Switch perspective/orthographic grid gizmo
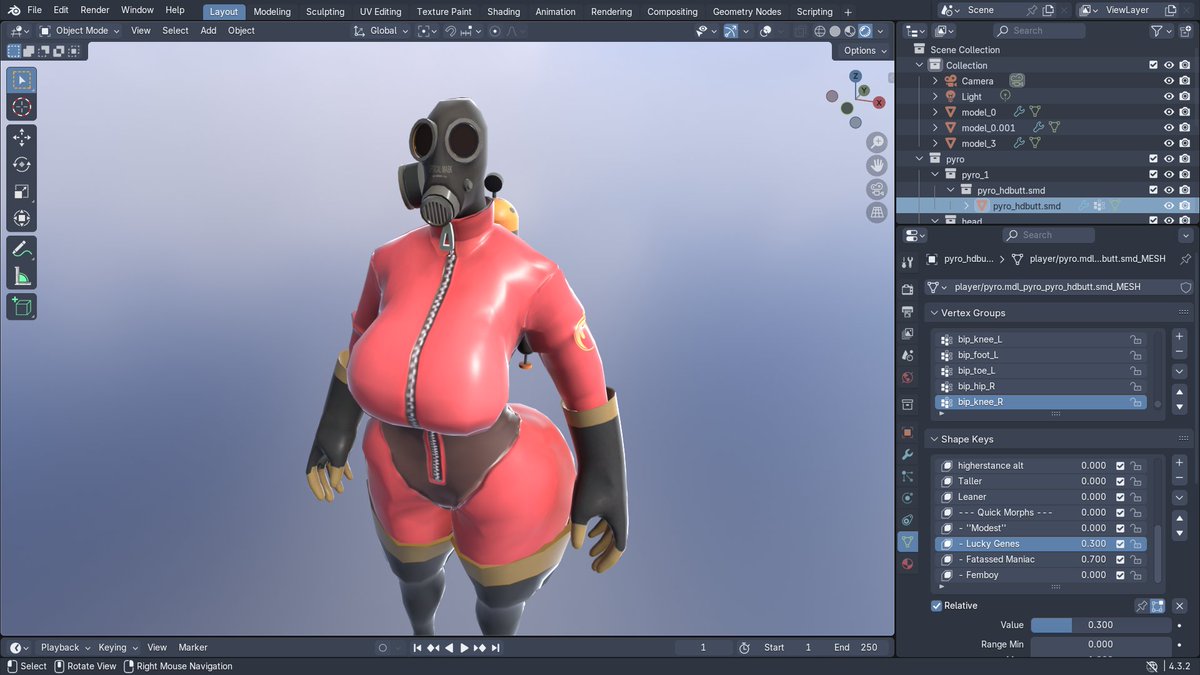The width and height of the screenshot is (1200, 675). 877,212
